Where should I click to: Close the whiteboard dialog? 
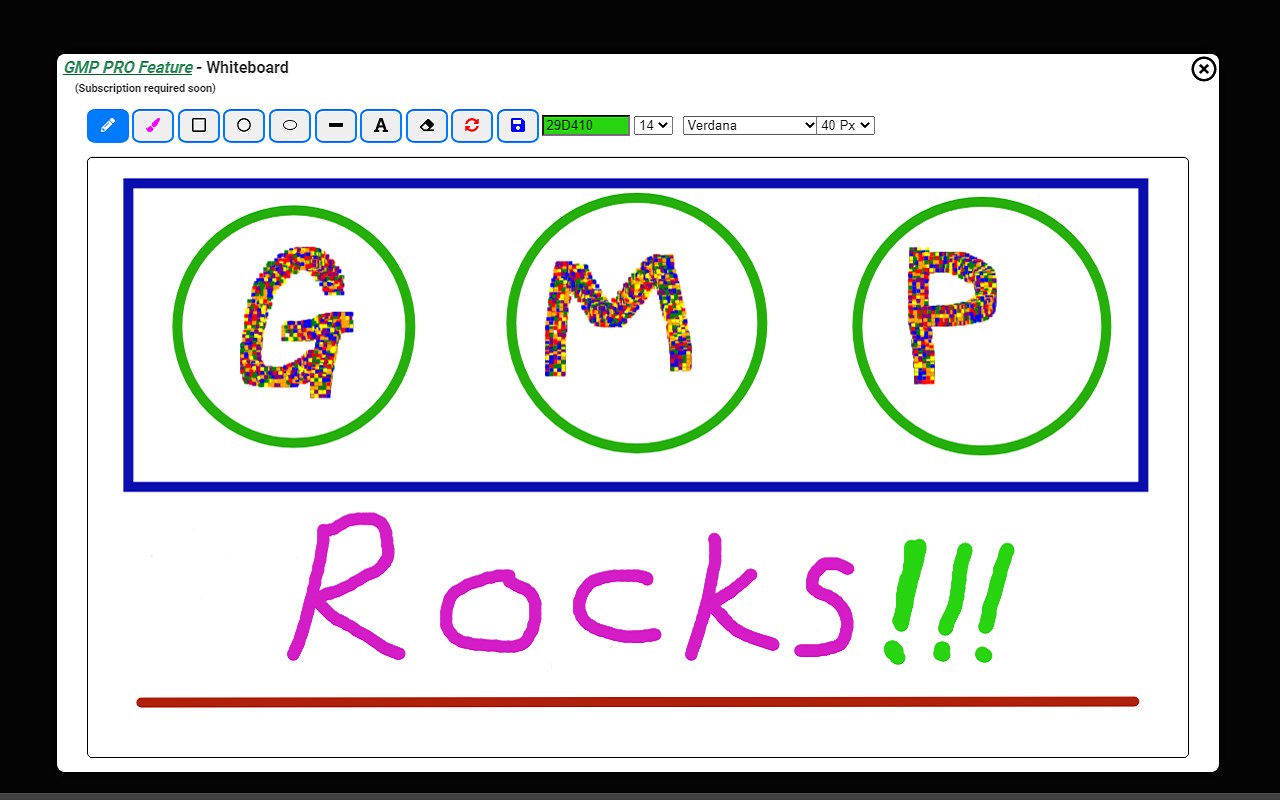(x=1204, y=68)
